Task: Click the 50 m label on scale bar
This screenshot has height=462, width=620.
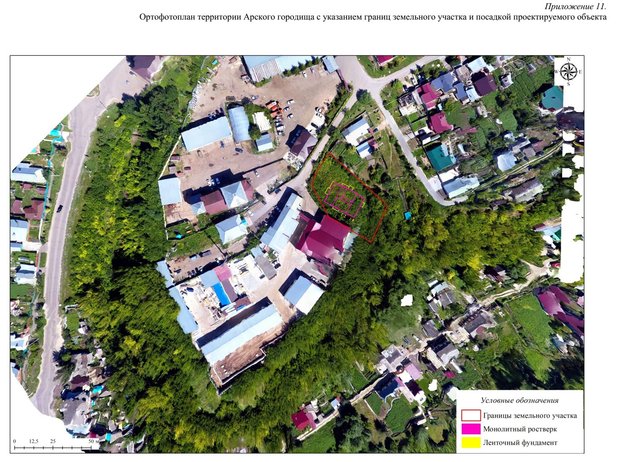Action: (x=92, y=439)
